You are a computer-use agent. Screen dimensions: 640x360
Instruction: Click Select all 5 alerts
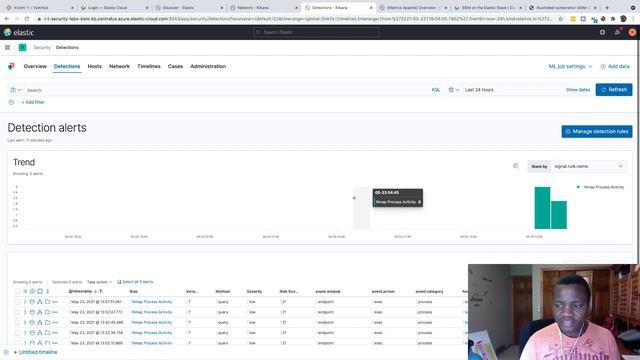point(135,282)
